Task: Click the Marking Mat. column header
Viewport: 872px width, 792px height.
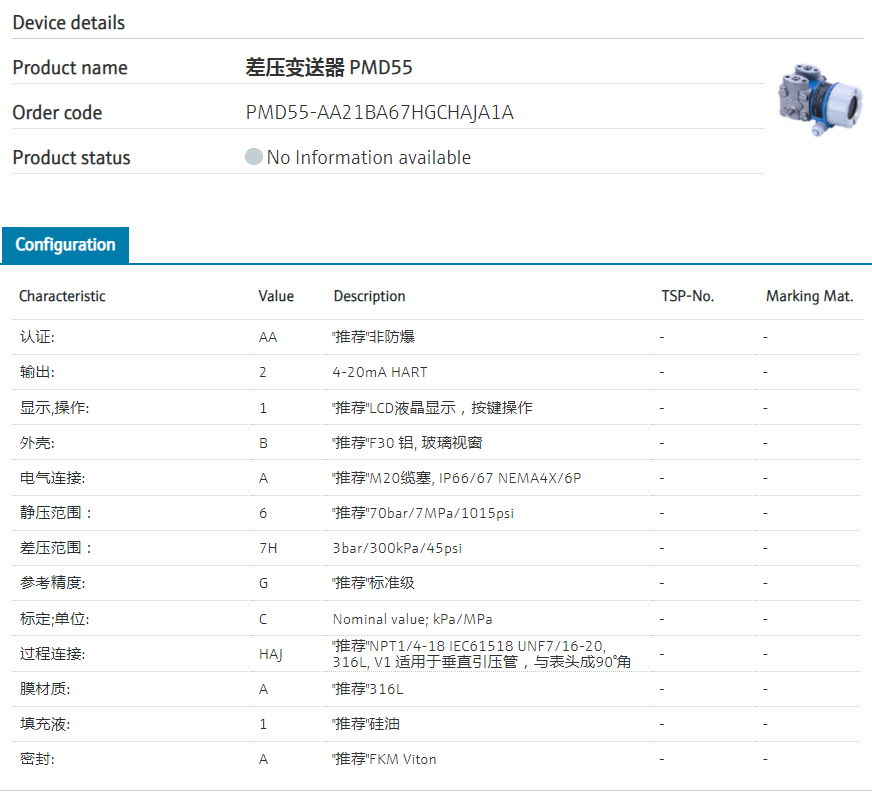Action: pyautogui.click(x=809, y=296)
